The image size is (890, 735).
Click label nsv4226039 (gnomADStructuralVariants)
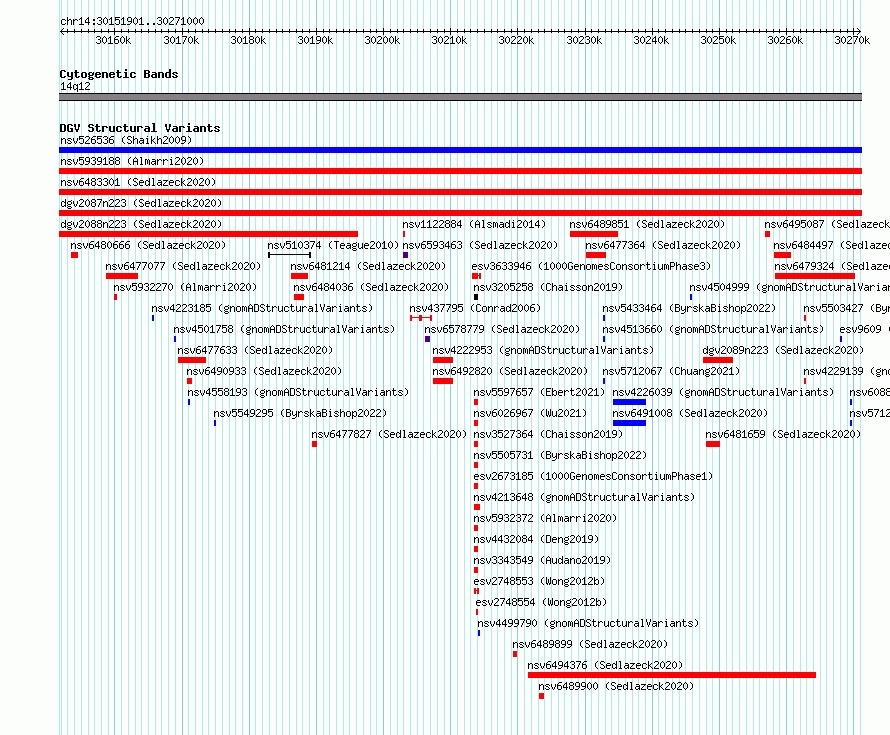coord(723,392)
